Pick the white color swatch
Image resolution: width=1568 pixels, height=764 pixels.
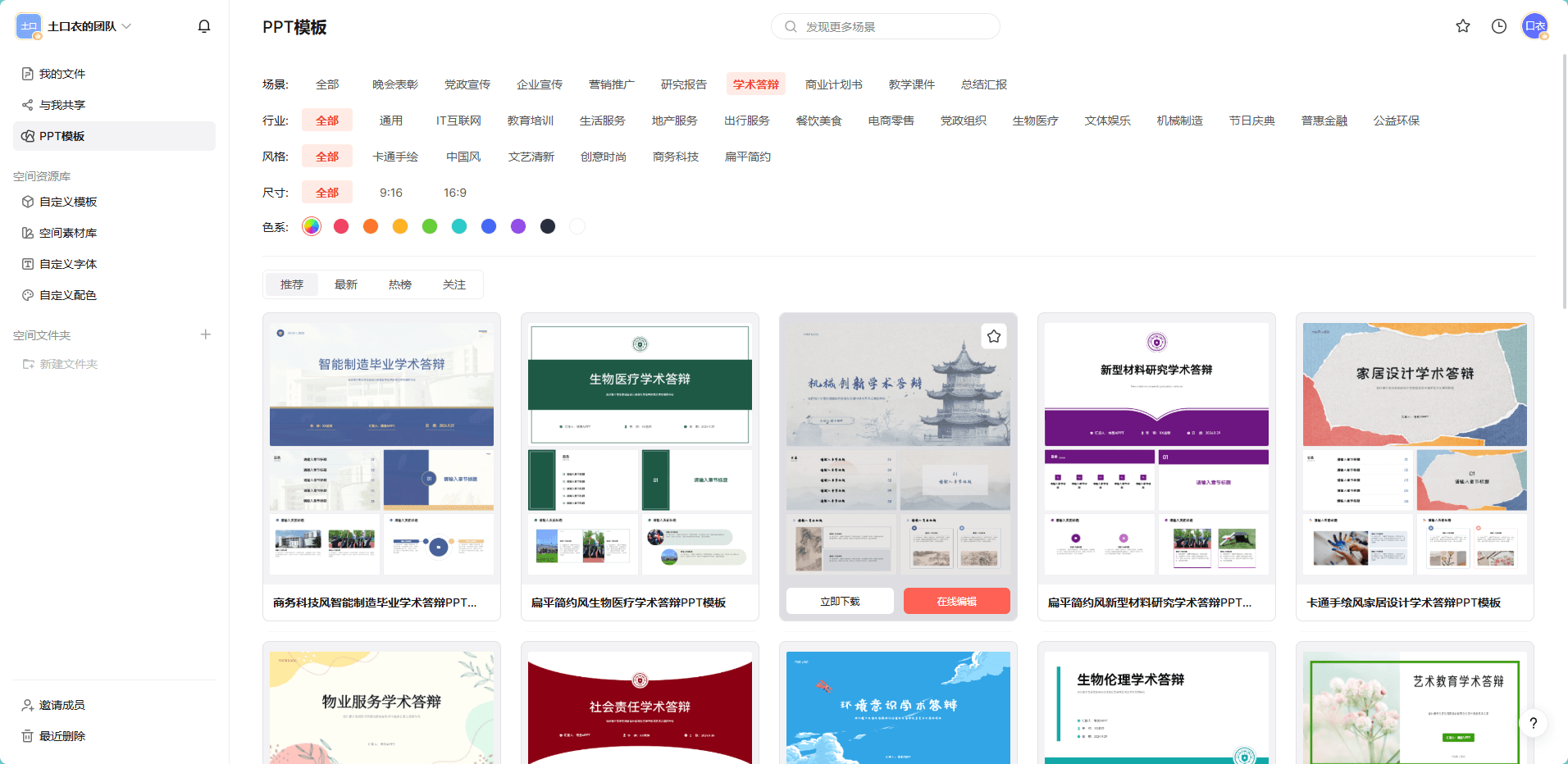pyautogui.click(x=577, y=226)
